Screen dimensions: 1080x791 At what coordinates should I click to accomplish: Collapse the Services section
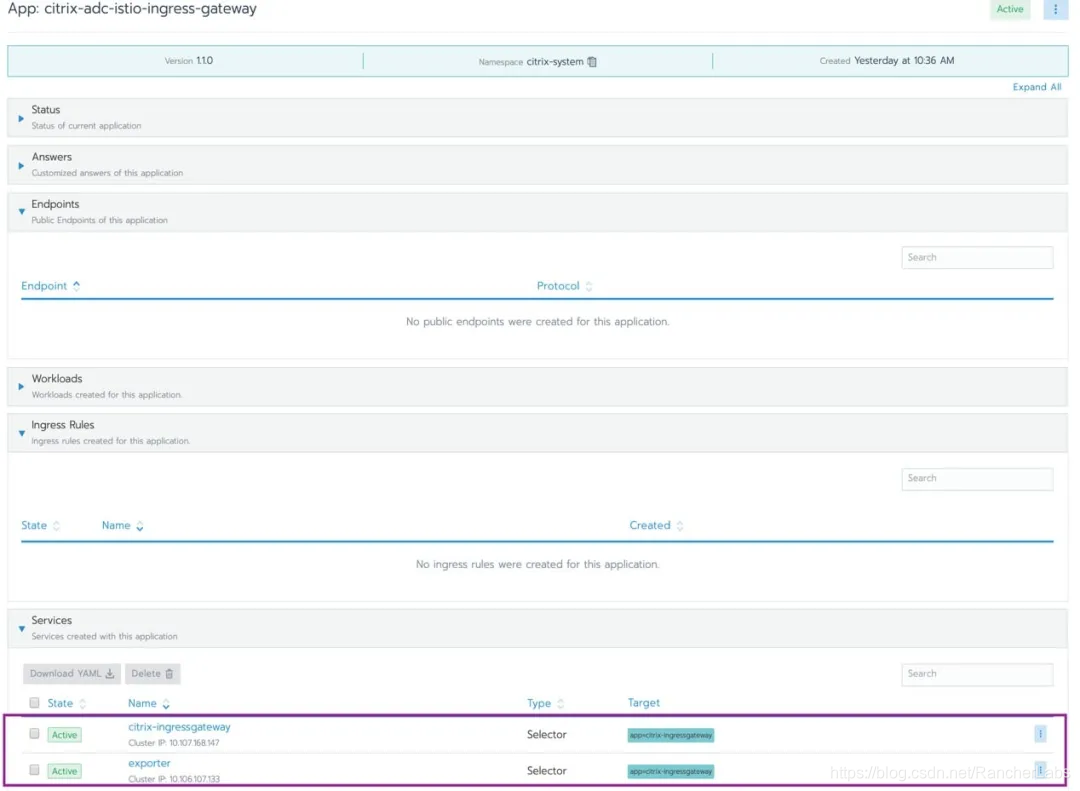(x=21, y=628)
